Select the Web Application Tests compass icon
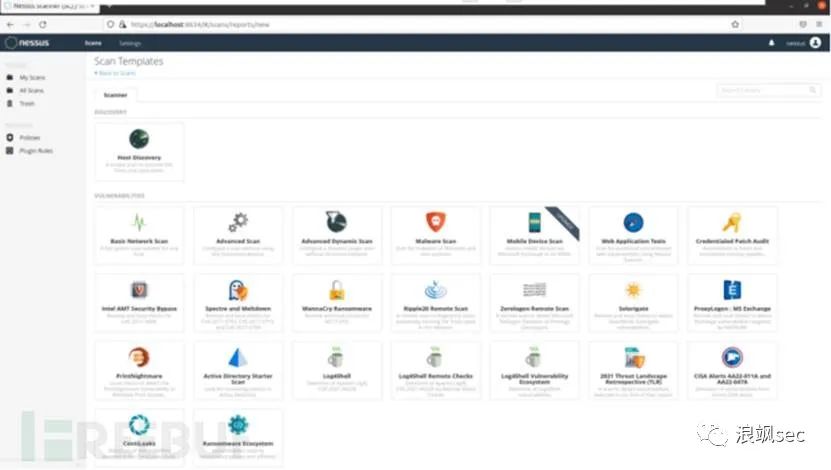This screenshot has height=470, width=831. pos(633,222)
